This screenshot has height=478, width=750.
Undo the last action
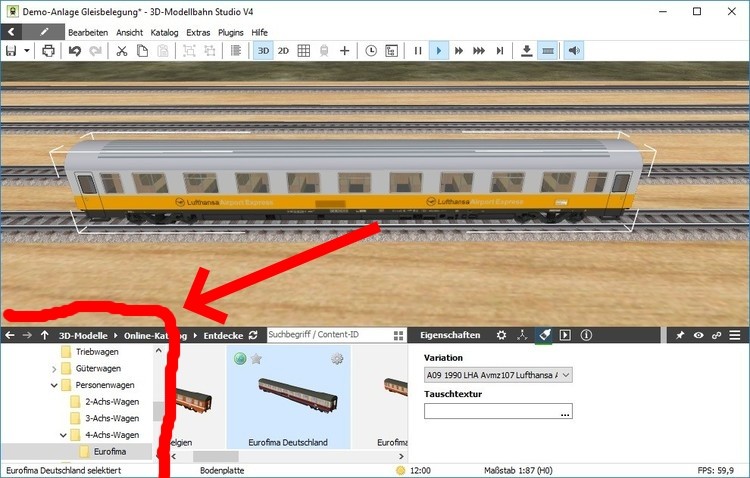point(74,51)
